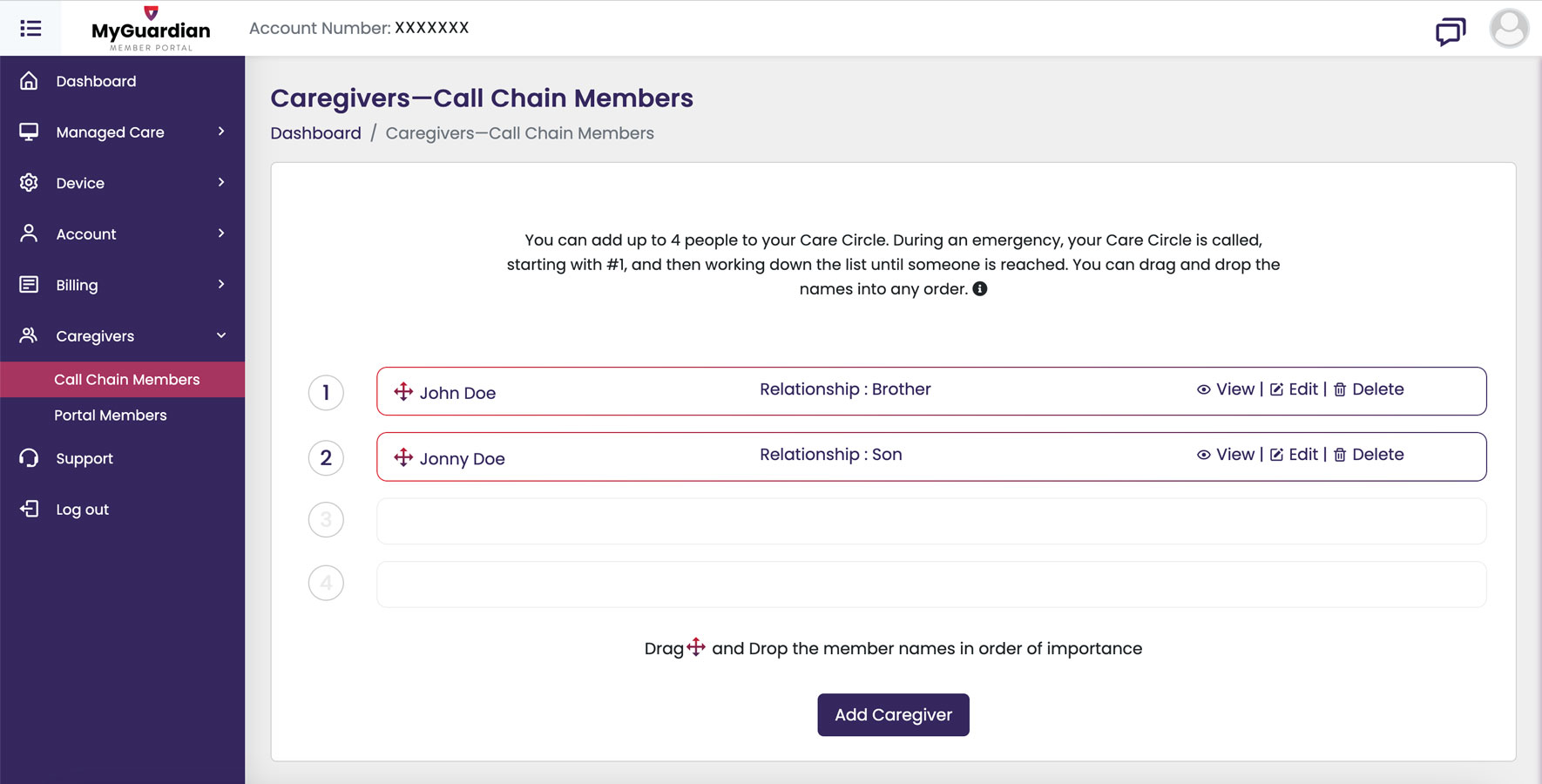Open the chat messages icon
The height and width of the screenshot is (784, 1542).
[x=1450, y=31]
